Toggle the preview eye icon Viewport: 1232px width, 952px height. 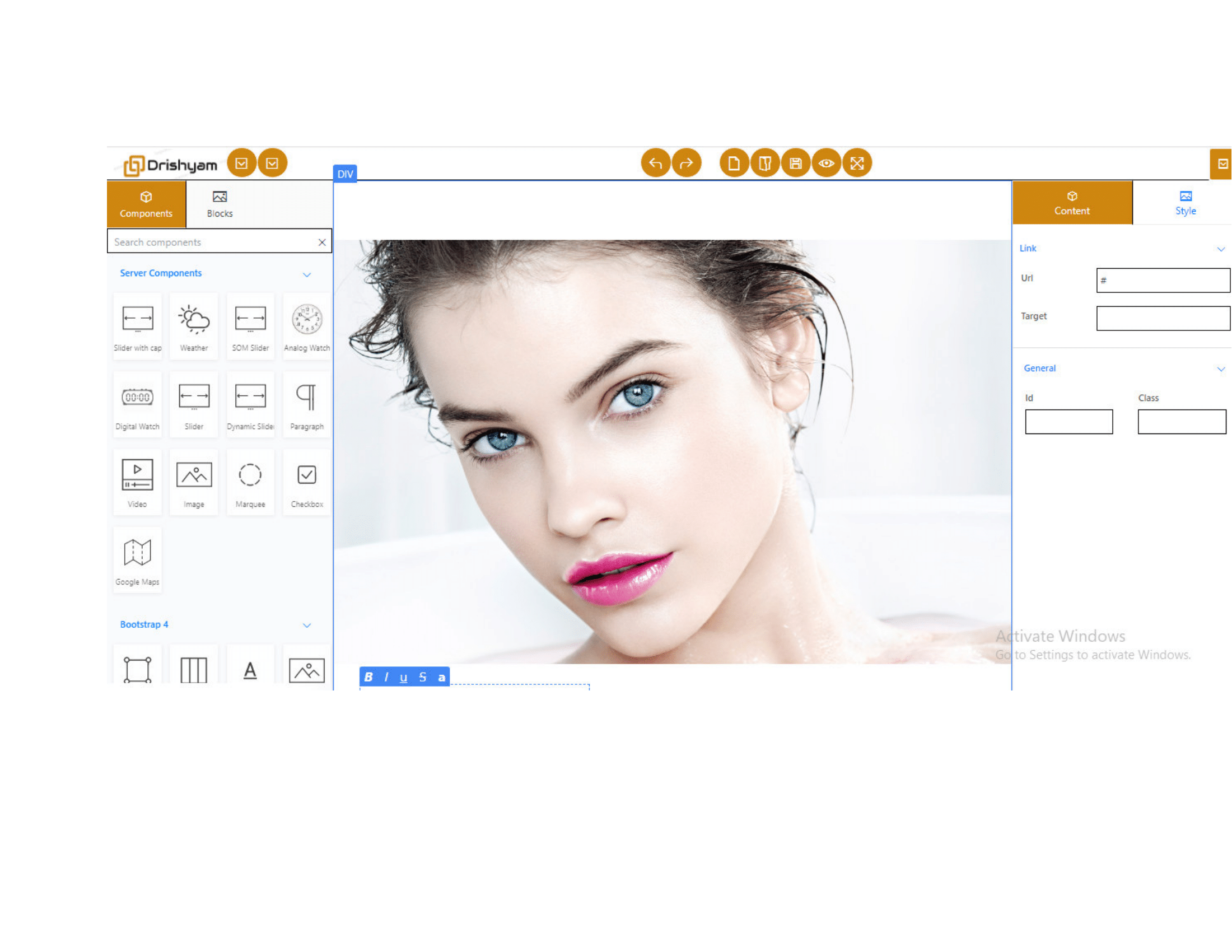(x=827, y=164)
